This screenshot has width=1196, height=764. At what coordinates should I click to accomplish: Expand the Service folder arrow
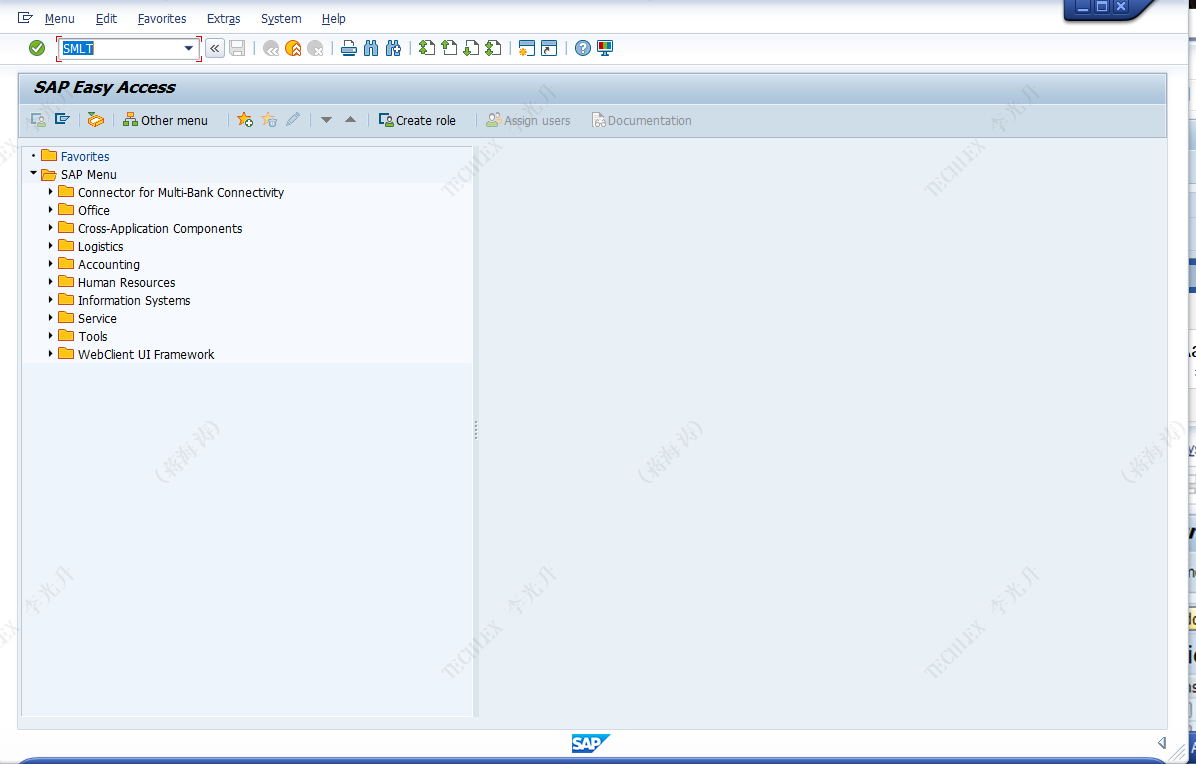51,318
